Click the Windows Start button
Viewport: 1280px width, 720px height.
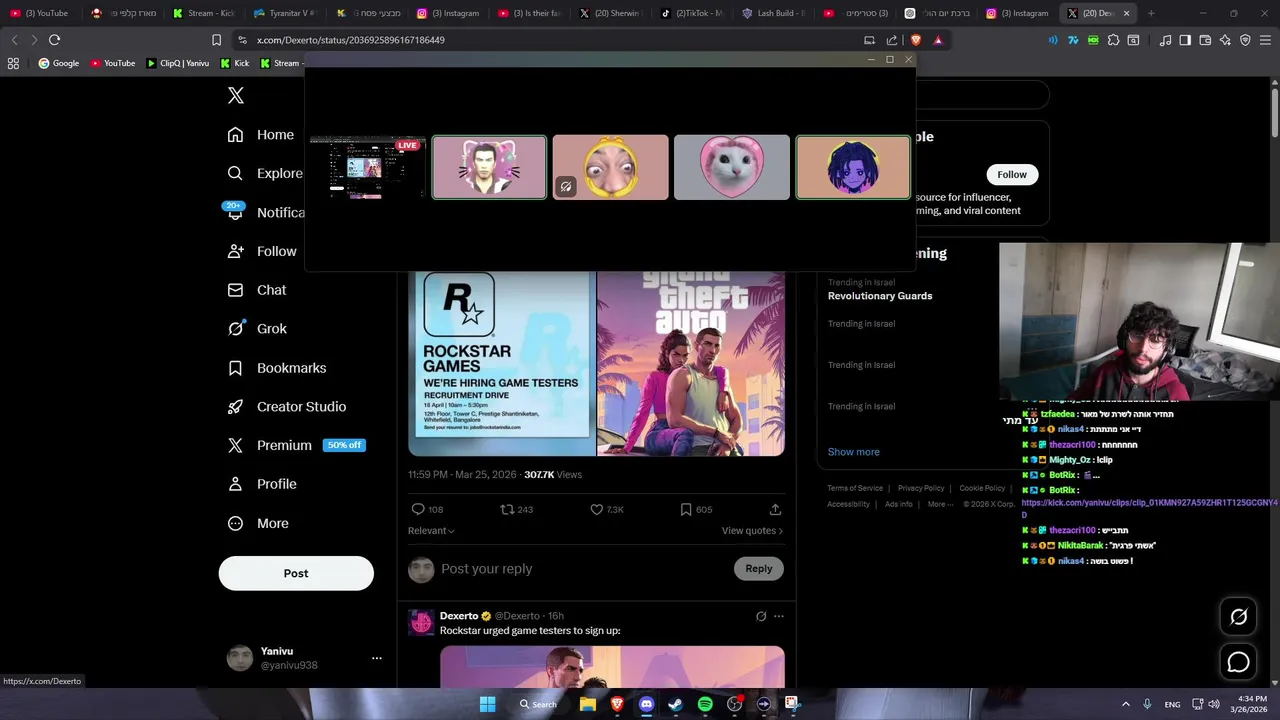pyautogui.click(x=487, y=704)
